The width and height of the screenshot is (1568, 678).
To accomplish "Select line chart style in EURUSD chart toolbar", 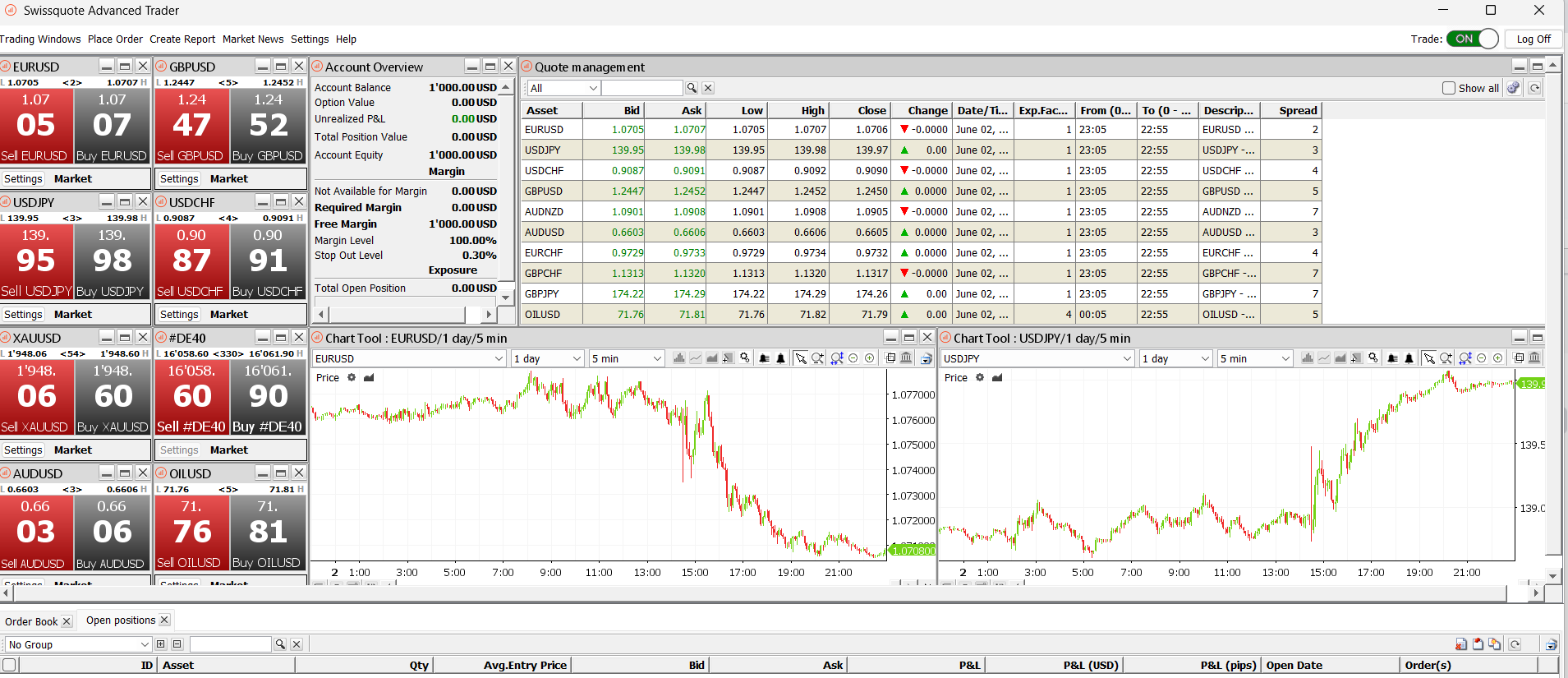I will tap(696, 358).
